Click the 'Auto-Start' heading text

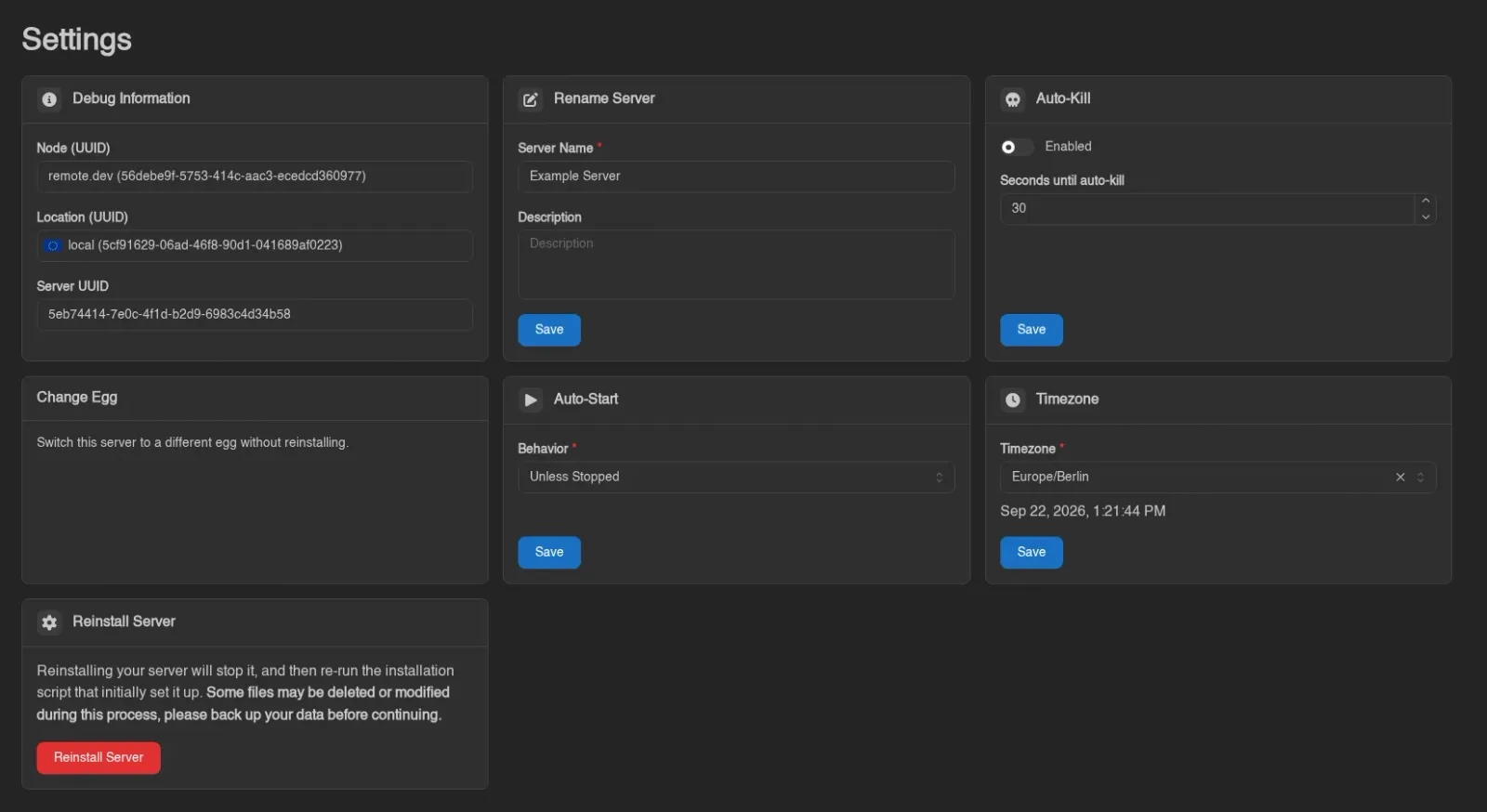click(x=586, y=399)
